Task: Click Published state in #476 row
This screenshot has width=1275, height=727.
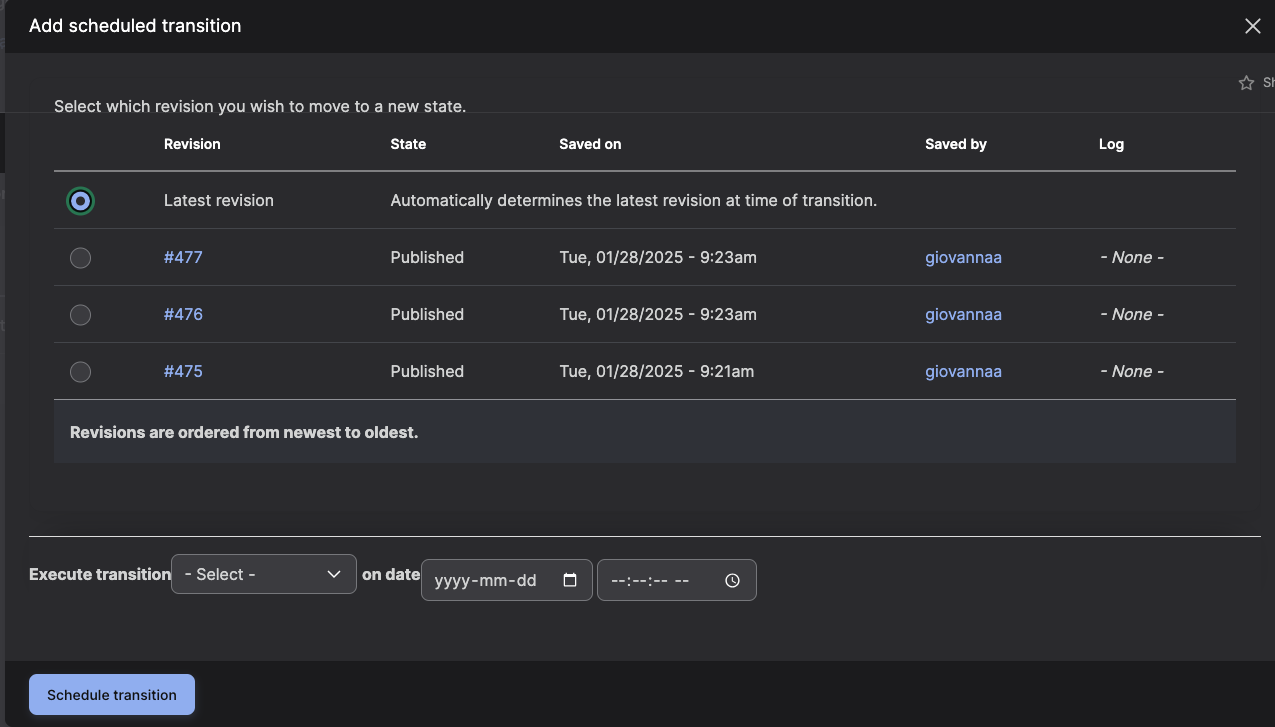Action: (x=427, y=314)
